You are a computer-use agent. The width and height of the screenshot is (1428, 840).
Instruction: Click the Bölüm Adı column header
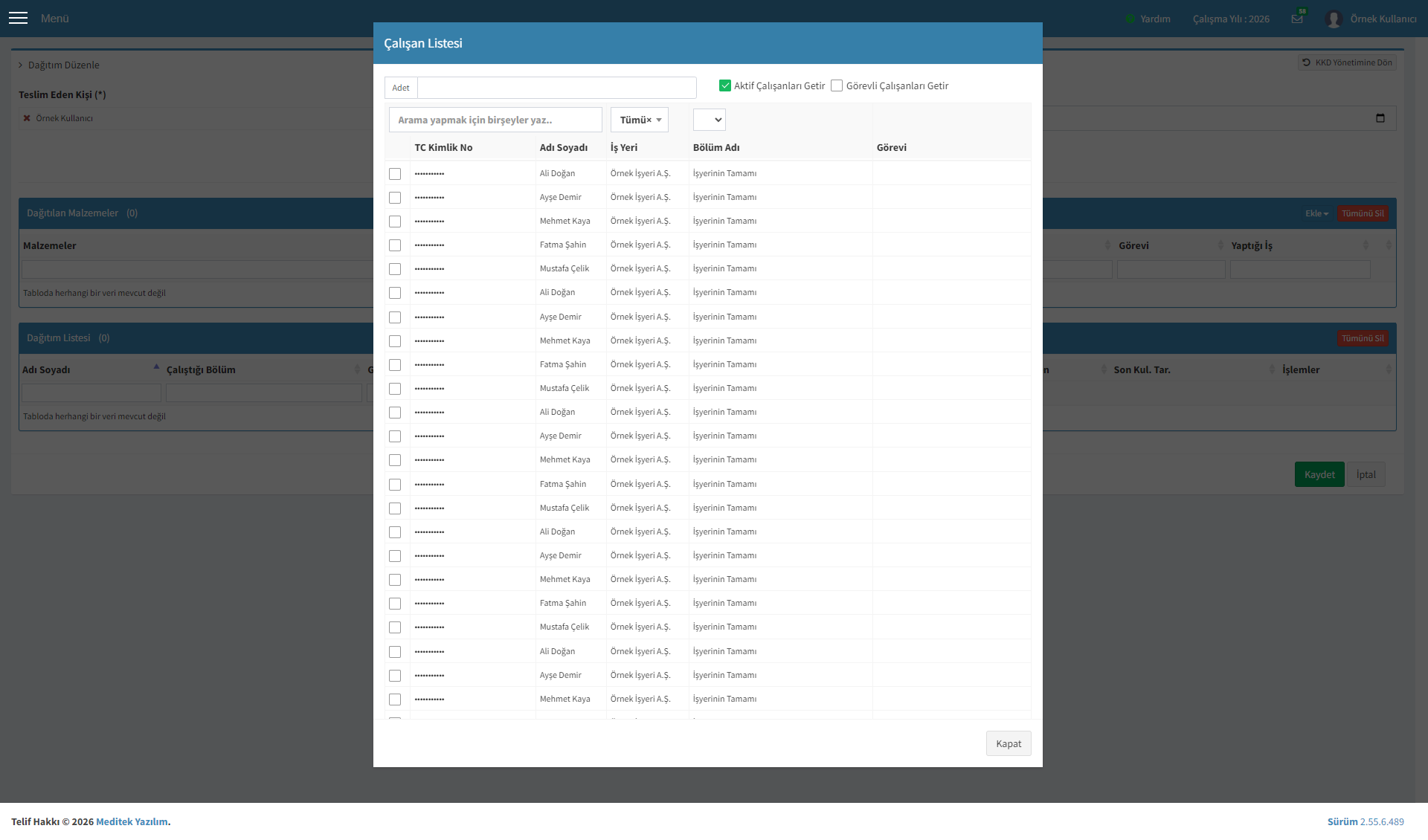coord(716,148)
